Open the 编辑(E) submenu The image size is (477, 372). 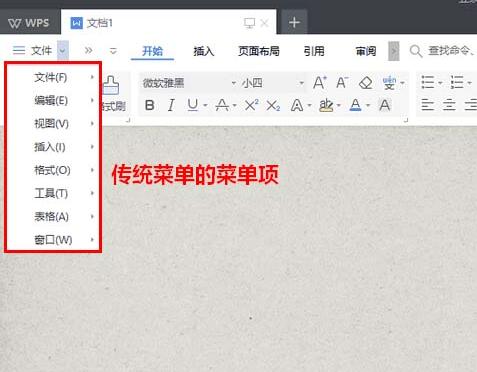[x=53, y=100]
